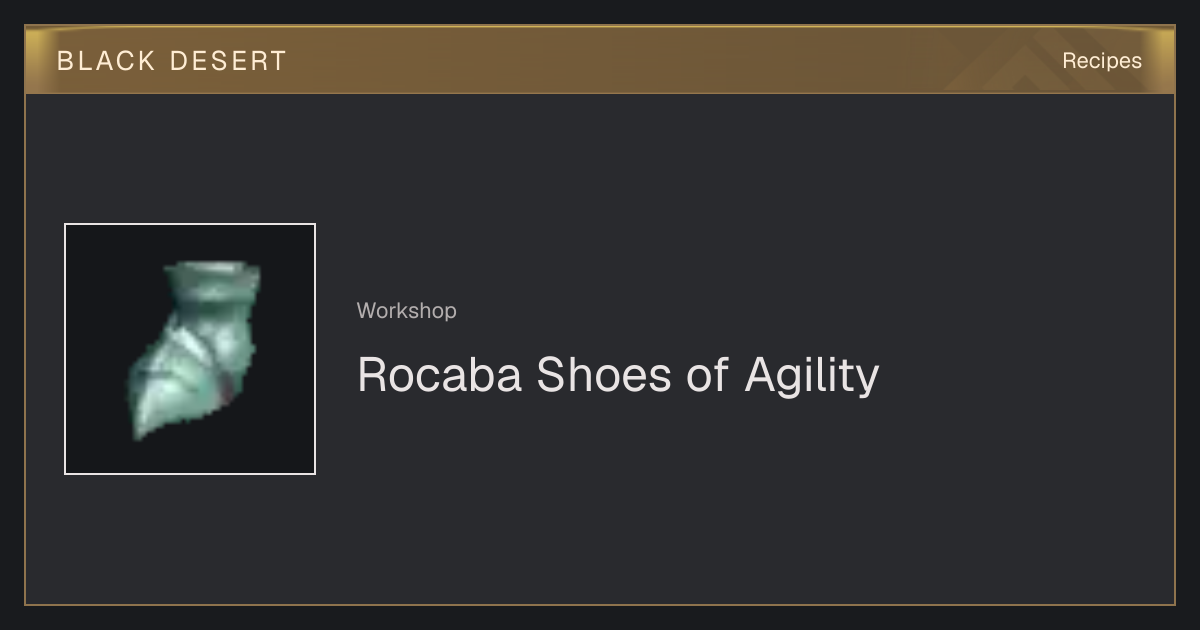Screen dimensions: 1200x630
Task: Click the white frame around item thumbnail
Action: 190,225
